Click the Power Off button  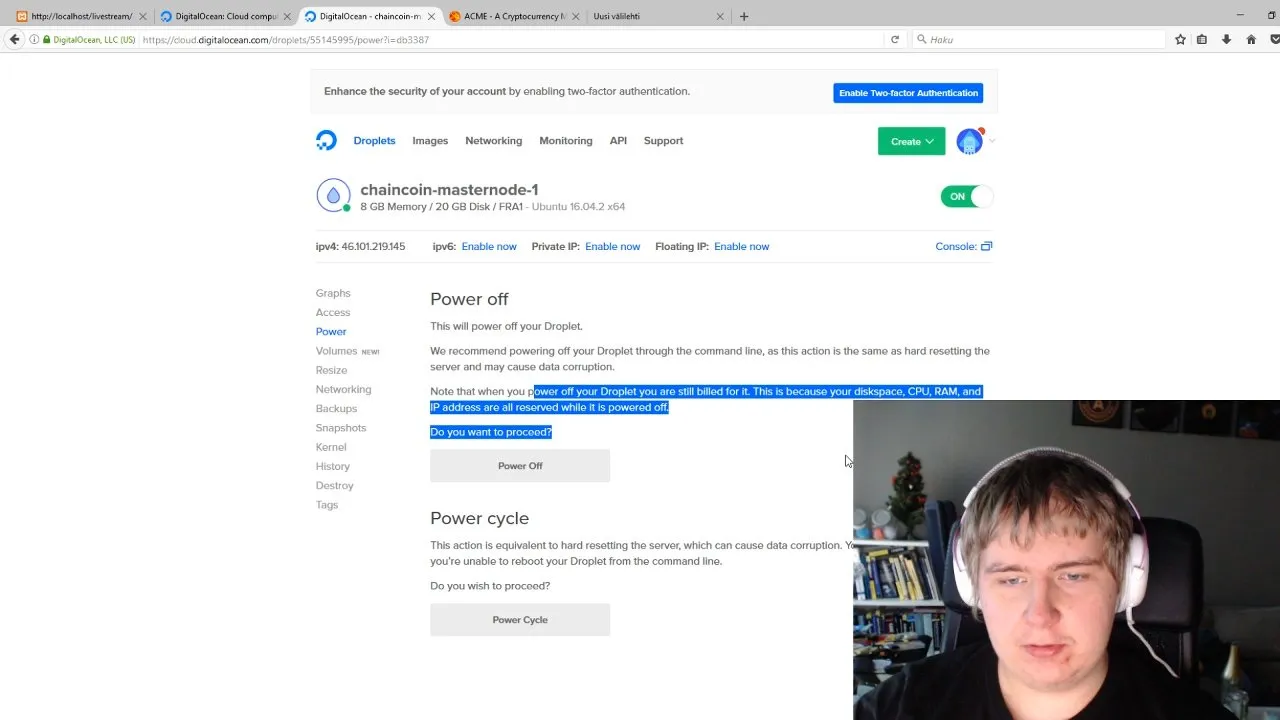coord(520,466)
